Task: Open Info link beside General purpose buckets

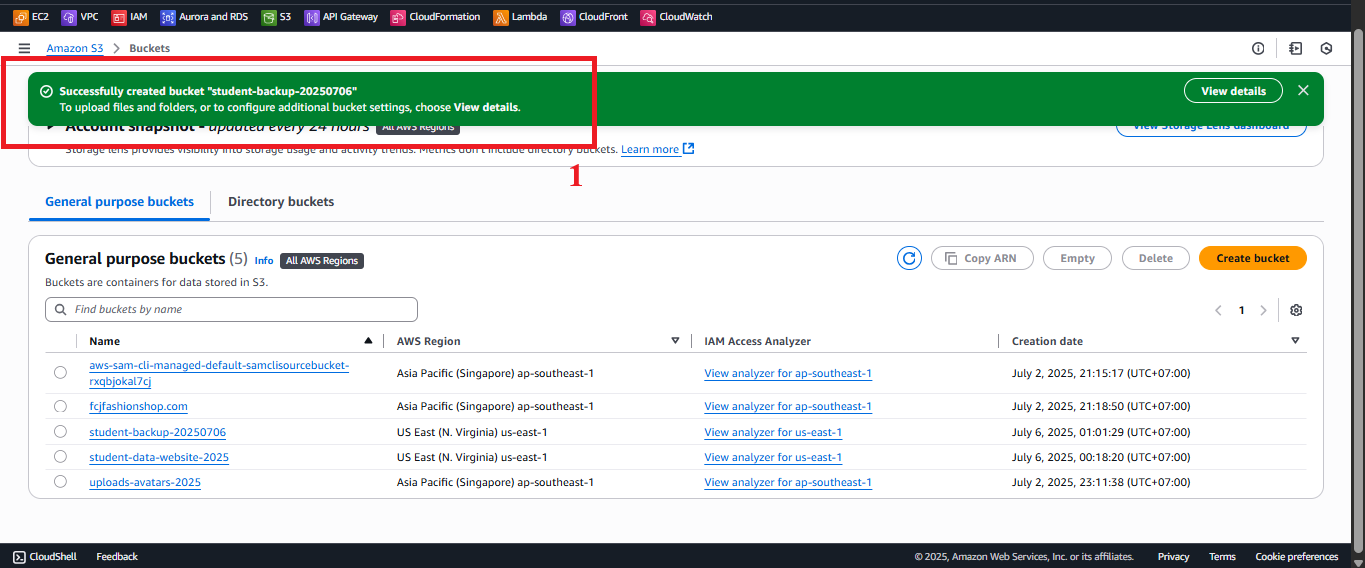Action: coord(263,260)
